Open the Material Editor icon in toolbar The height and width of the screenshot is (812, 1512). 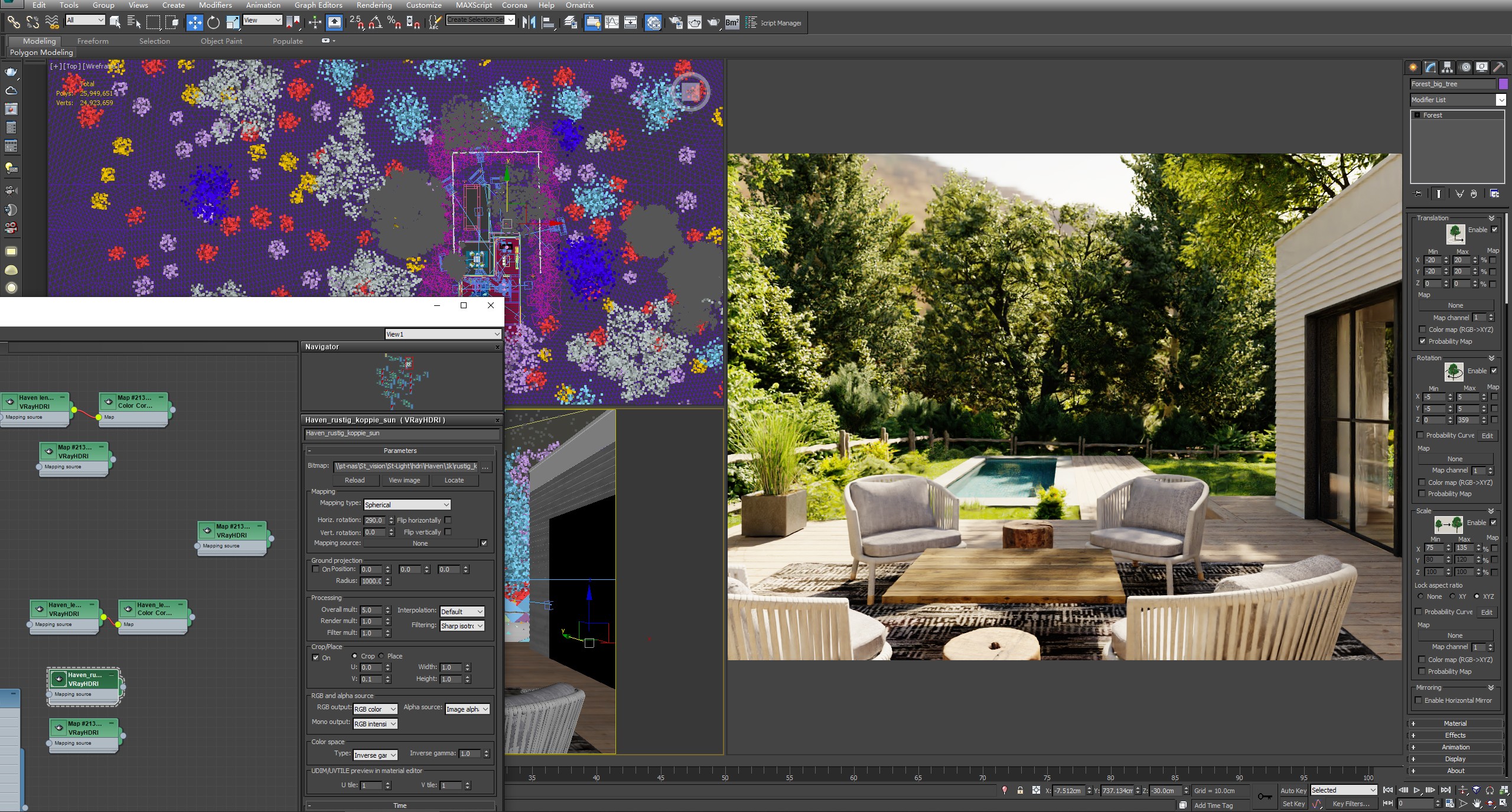click(x=653, y=22)
